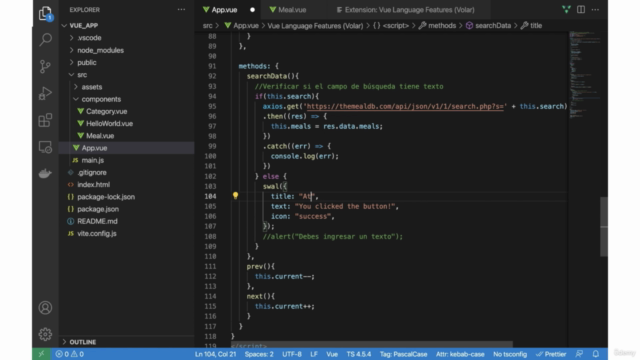The image size is (640, 360).
Task: Change end of line LF setting
Action: (314, 354)
